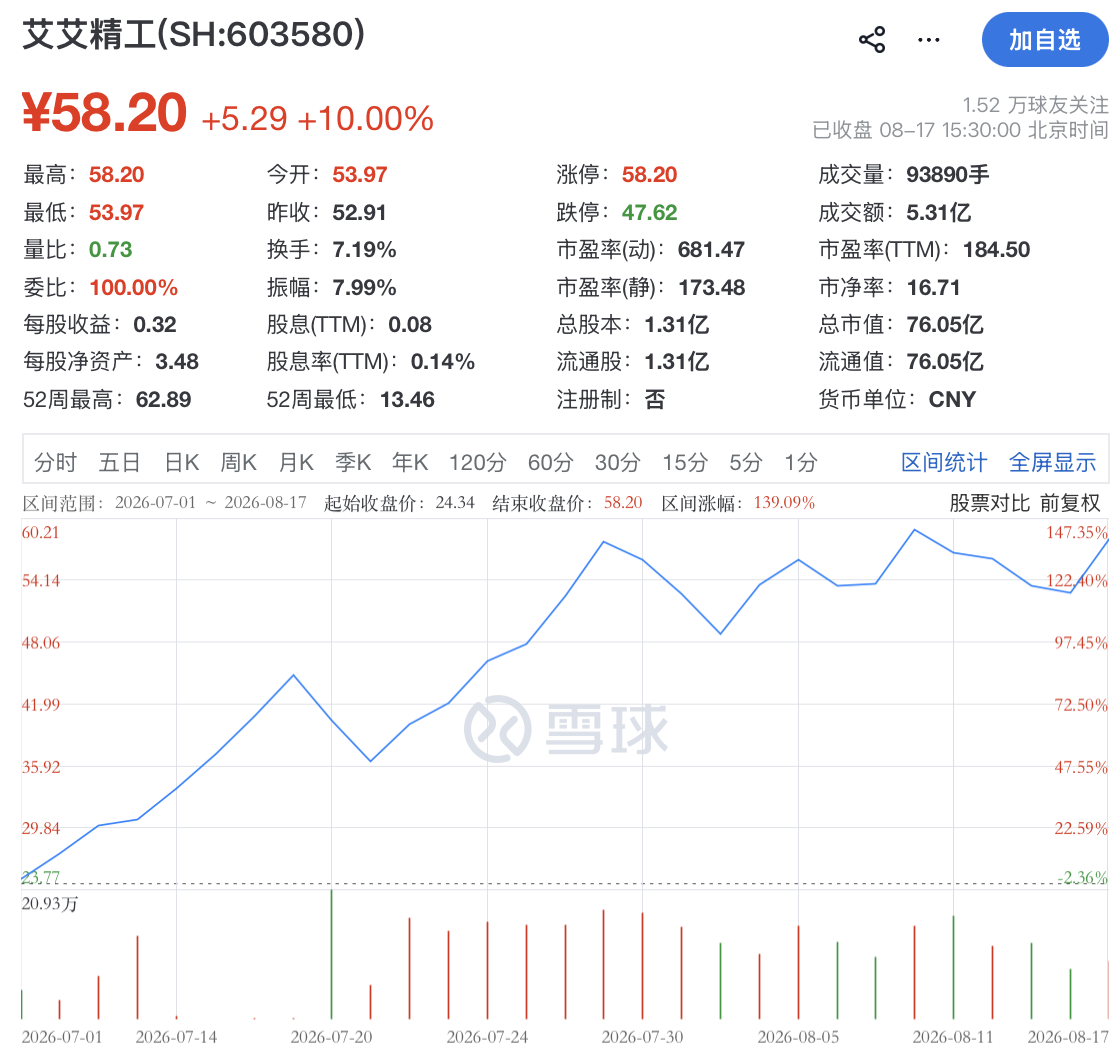
Task: Add stock with 加自选 button
Action: tap(1045, 40)
